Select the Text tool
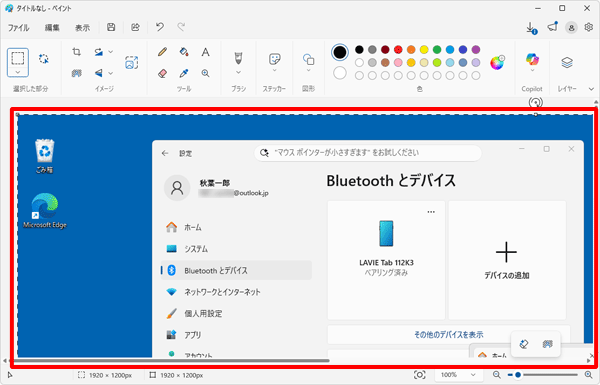 coord(205,52)
